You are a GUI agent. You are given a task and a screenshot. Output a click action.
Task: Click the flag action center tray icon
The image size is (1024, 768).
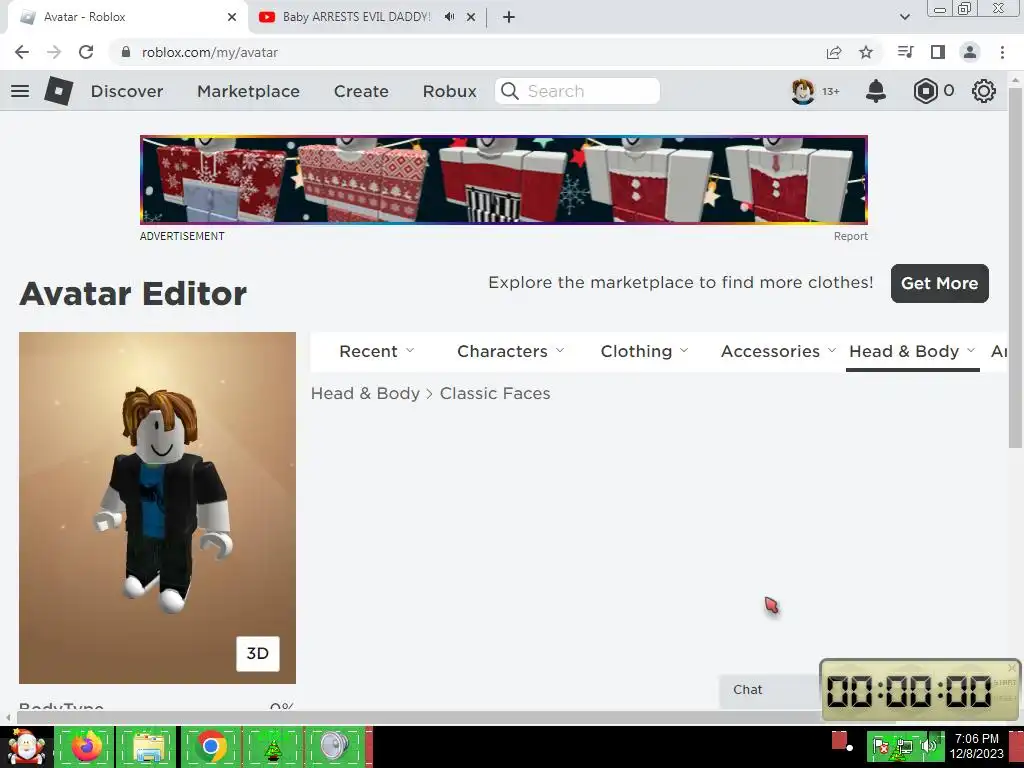coord(881,746)
